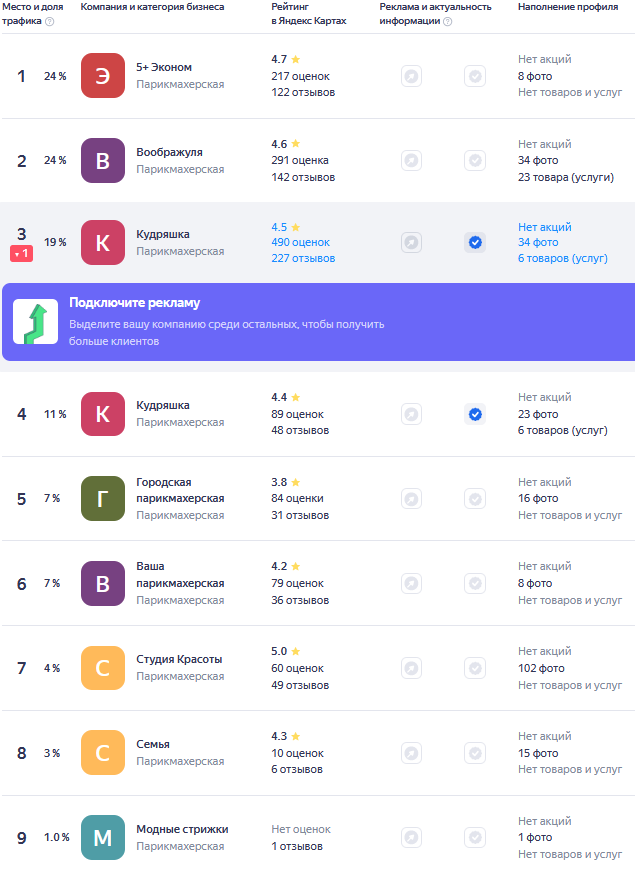Click the 23 товара (услуги) text
This screenshot has height=870, width=635.
click(x=566, y=178)
